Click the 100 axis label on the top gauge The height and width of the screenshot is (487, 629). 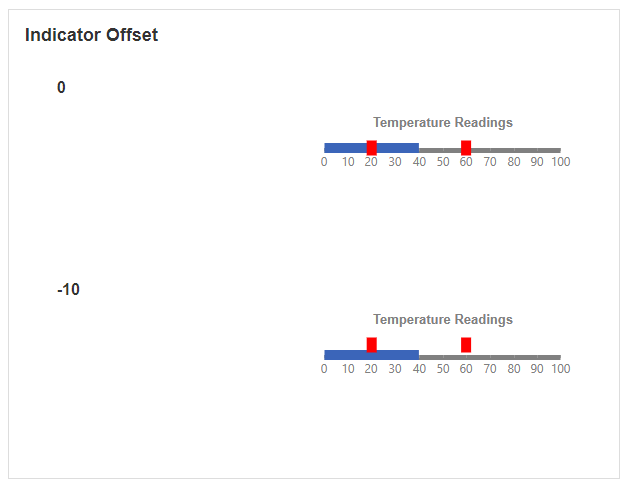click(x=560, y=162)
